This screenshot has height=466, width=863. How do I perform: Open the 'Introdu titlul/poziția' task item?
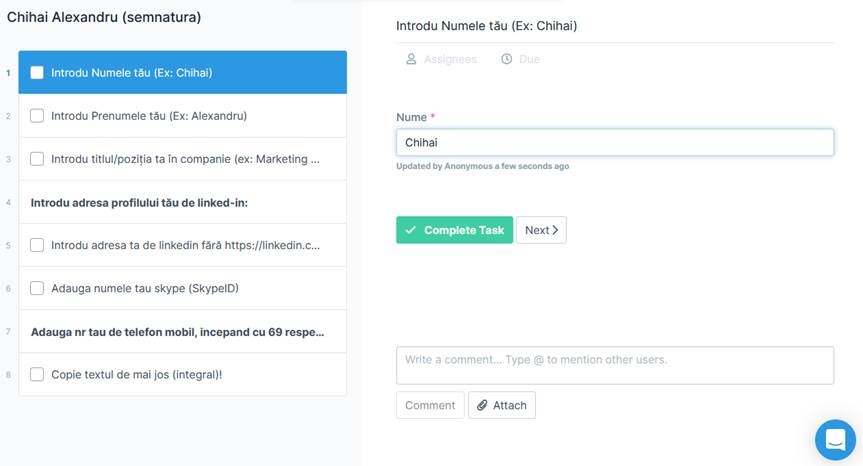(185, 159)
